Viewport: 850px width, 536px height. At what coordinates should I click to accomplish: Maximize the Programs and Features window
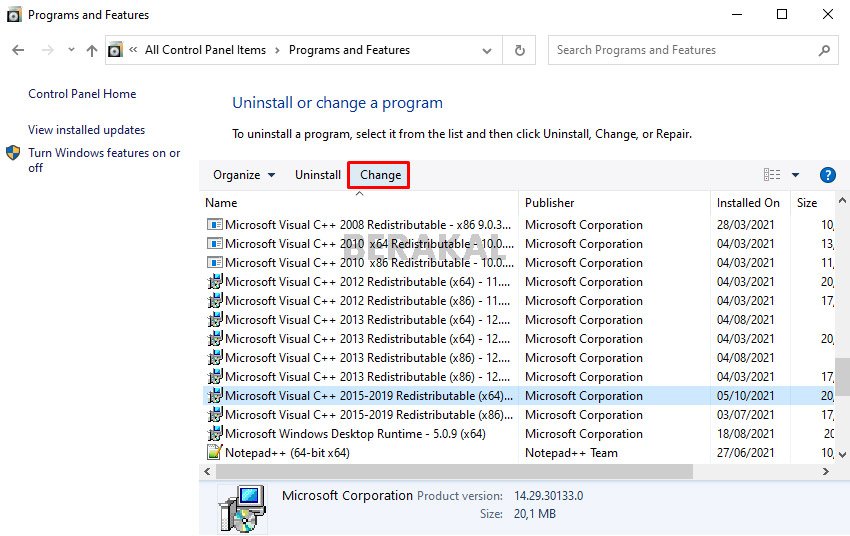[782, 14]
